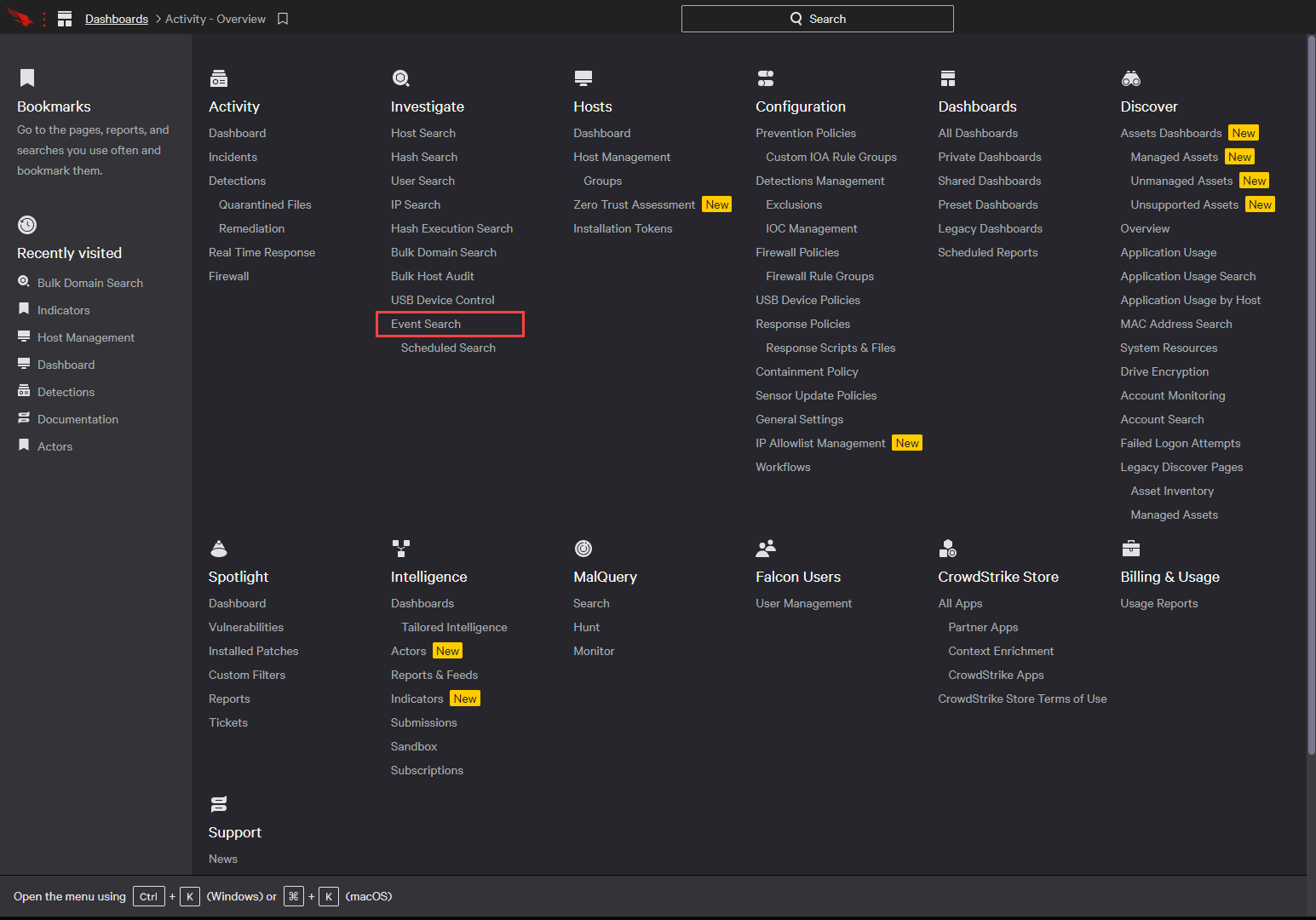Open Workflows under Configuration

(x=783, y=467)
